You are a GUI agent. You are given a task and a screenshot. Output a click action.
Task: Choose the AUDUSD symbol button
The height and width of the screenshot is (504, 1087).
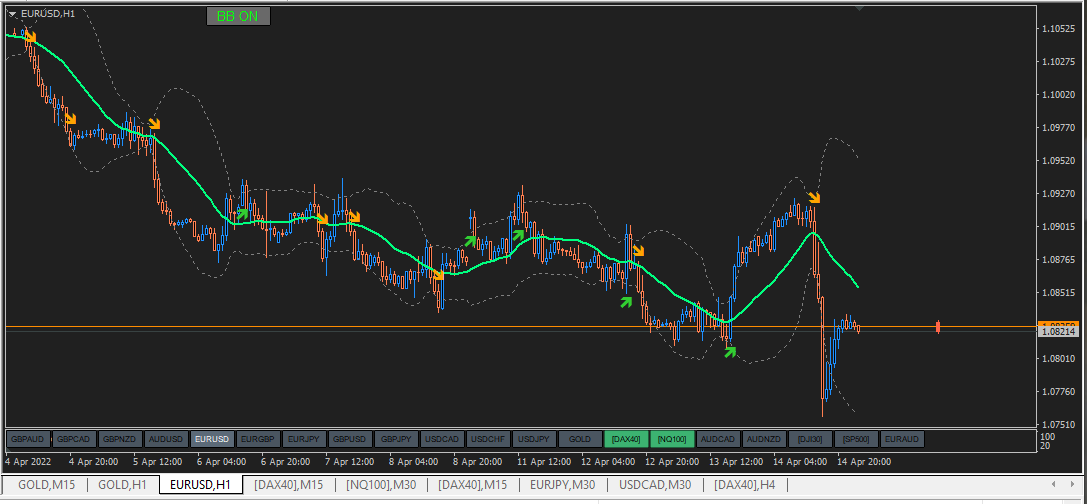tap(166, 439)
